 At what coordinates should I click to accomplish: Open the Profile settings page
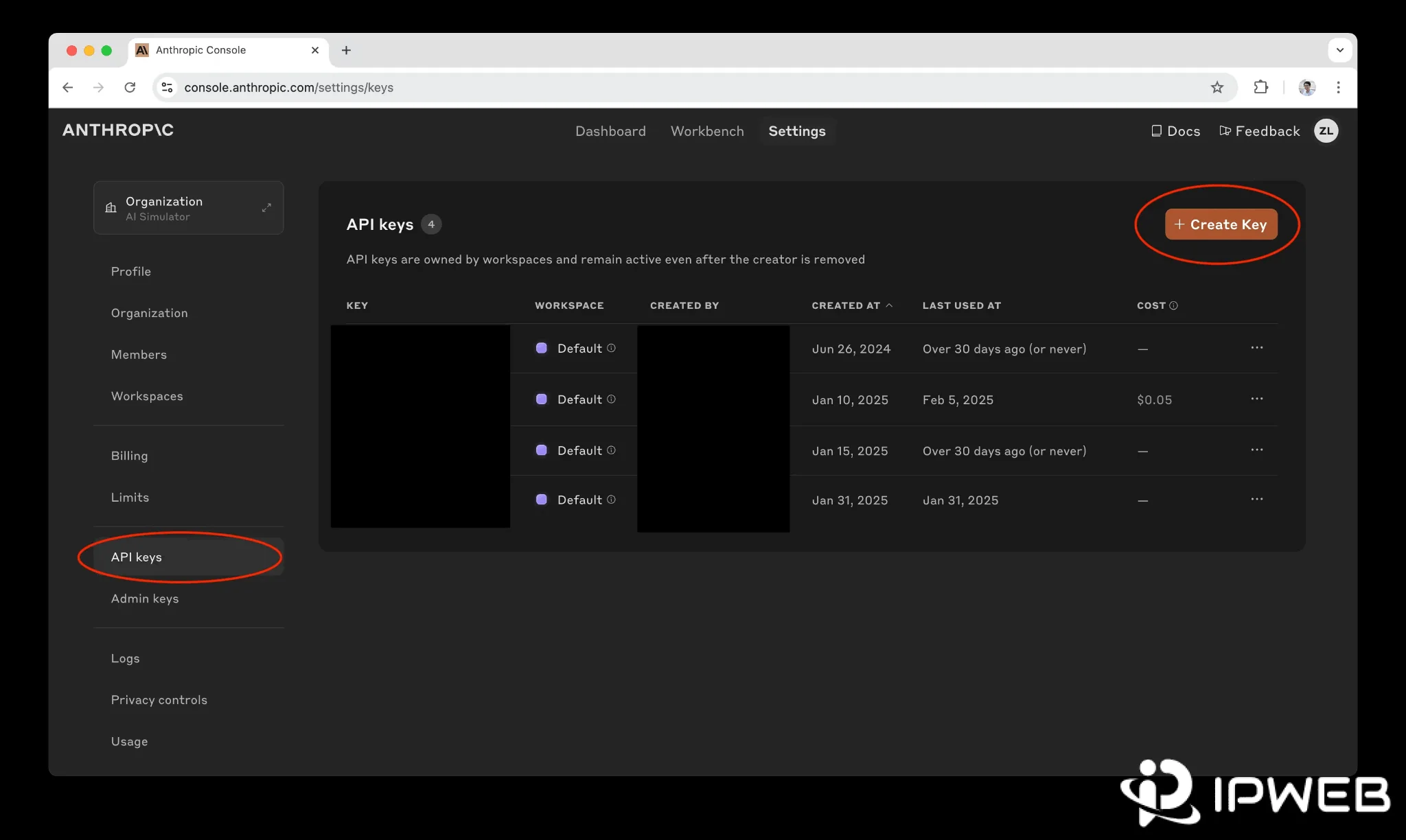[x=131, y=272]
